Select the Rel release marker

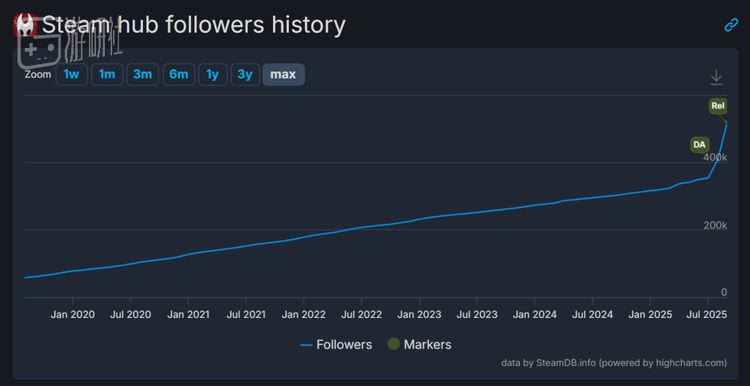(718, 106)
